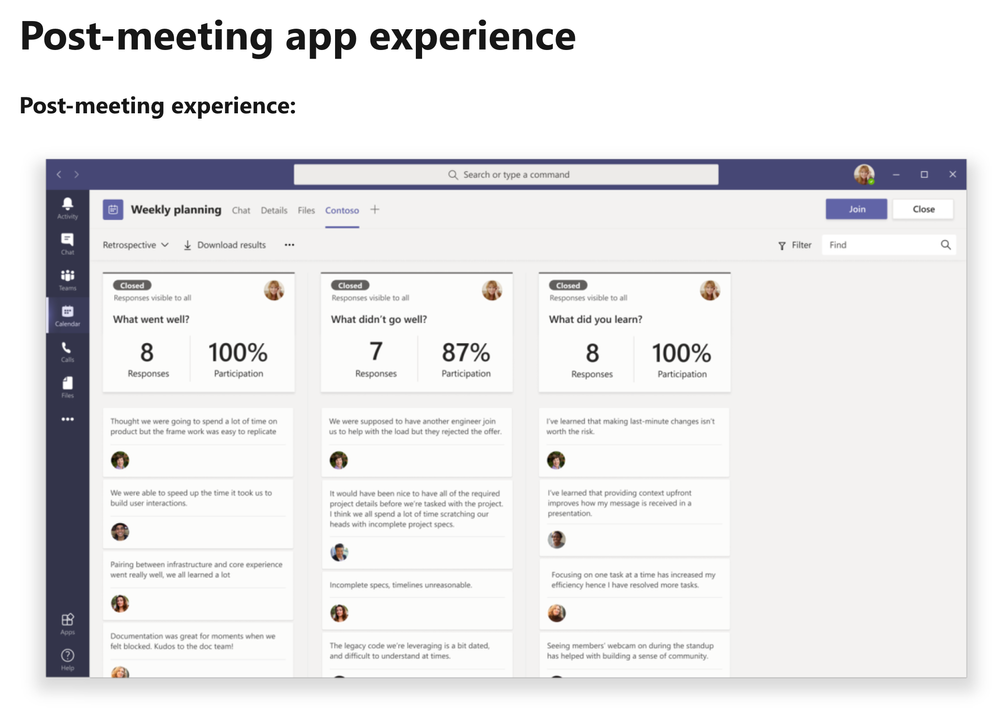Click avatar under Incomplete specs, timelines response
This screenshot has width=999, height=716.
[339, 613]
